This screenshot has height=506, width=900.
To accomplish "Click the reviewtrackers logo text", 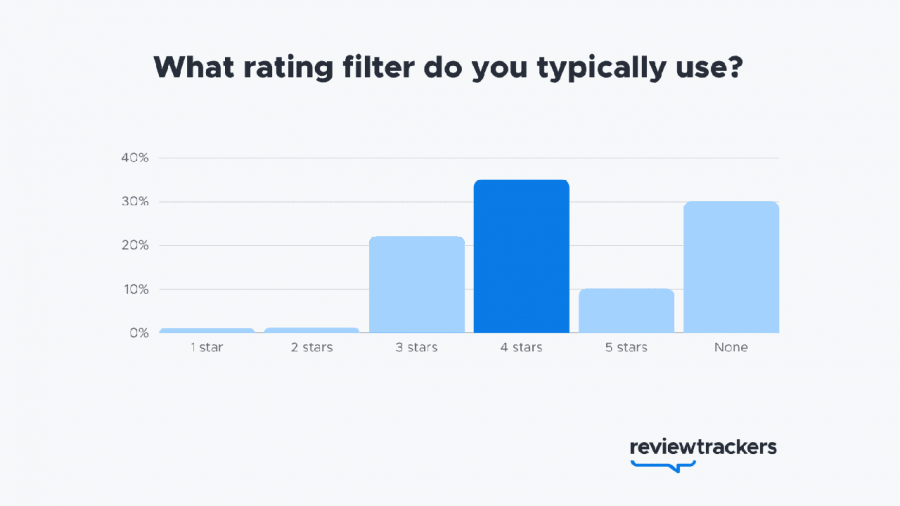I will click(703, 446).
